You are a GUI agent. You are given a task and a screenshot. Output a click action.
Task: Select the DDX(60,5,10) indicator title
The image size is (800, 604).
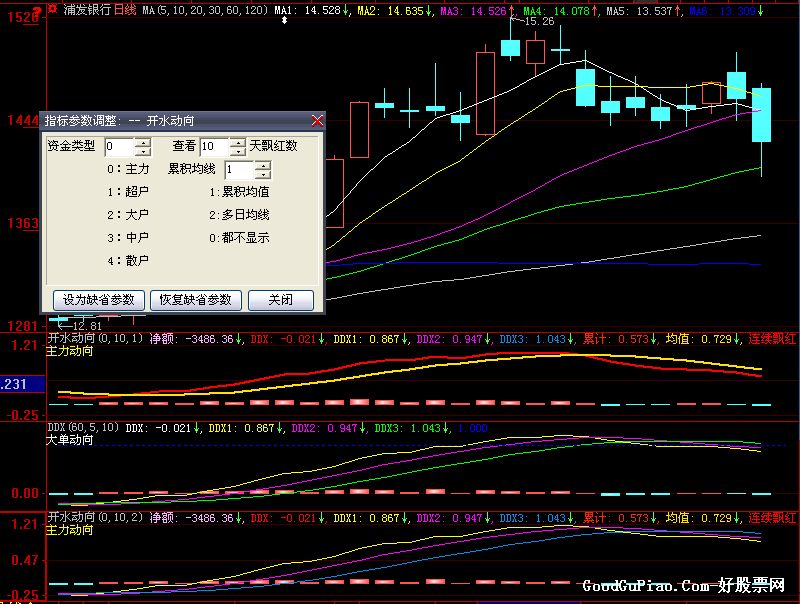click(84, 427)
